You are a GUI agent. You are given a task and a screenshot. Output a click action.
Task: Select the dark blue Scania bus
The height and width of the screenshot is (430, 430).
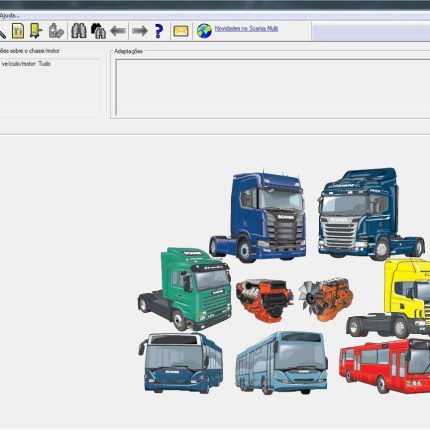tap(181, 363)
